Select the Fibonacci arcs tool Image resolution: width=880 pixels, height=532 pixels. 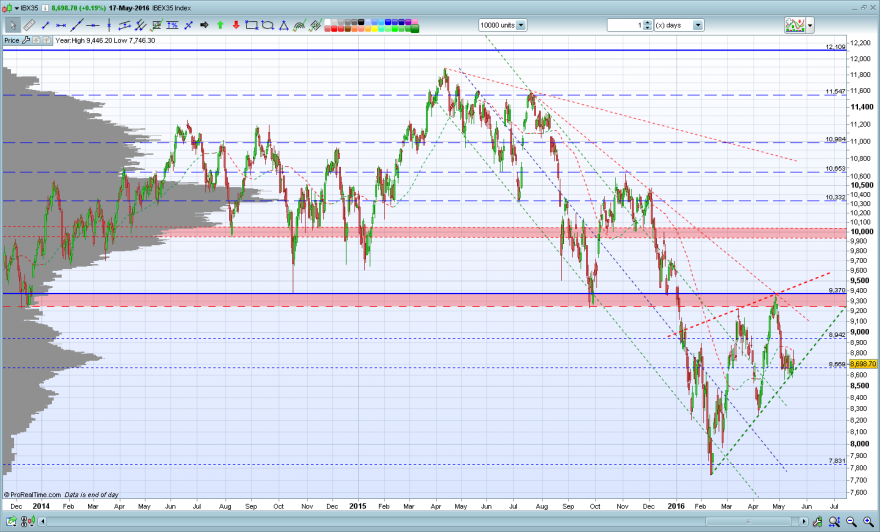[299, 25]
